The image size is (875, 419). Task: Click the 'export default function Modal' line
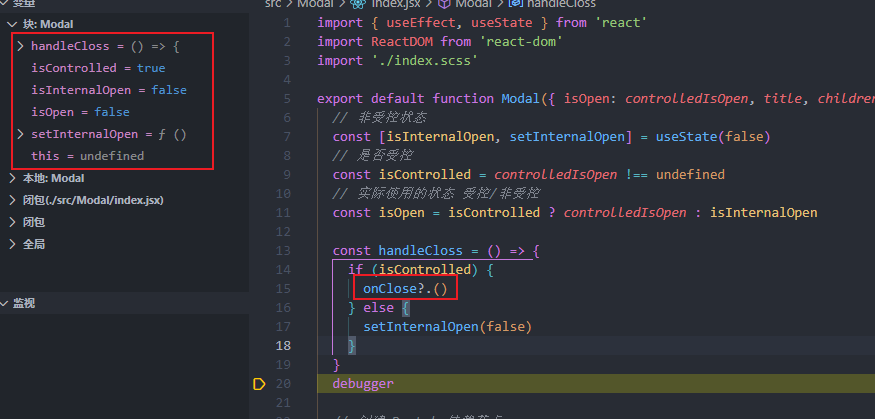(596, 99)
